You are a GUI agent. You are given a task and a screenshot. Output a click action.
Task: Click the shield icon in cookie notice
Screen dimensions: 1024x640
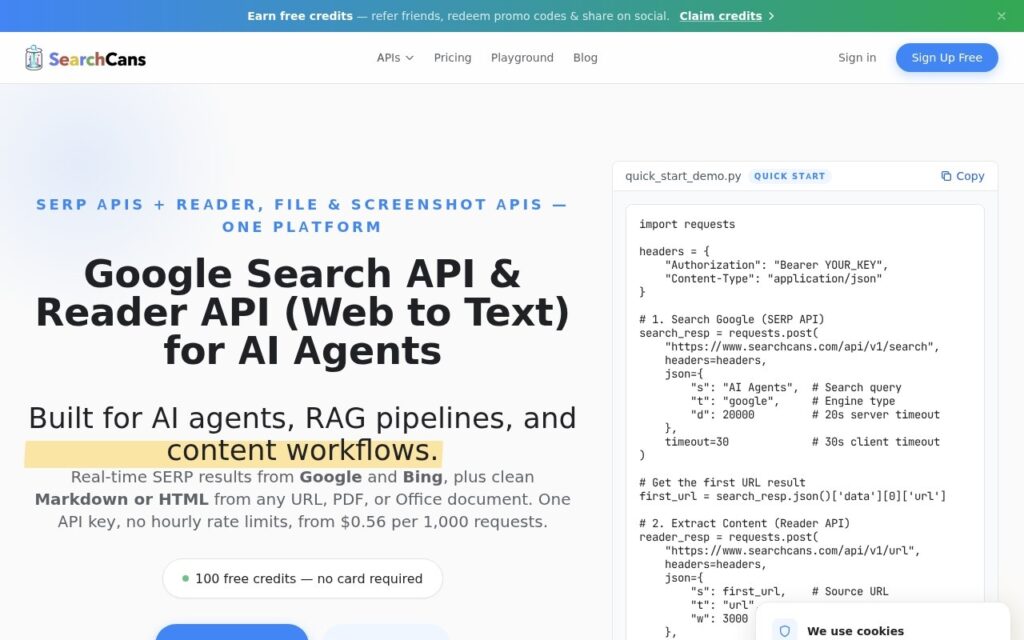pos(784,631)
